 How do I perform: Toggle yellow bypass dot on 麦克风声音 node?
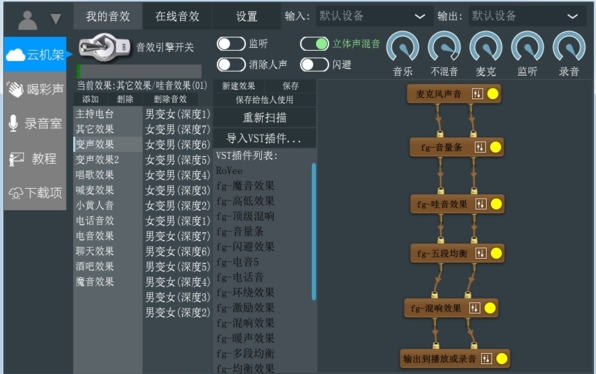[x=493, y=94]
